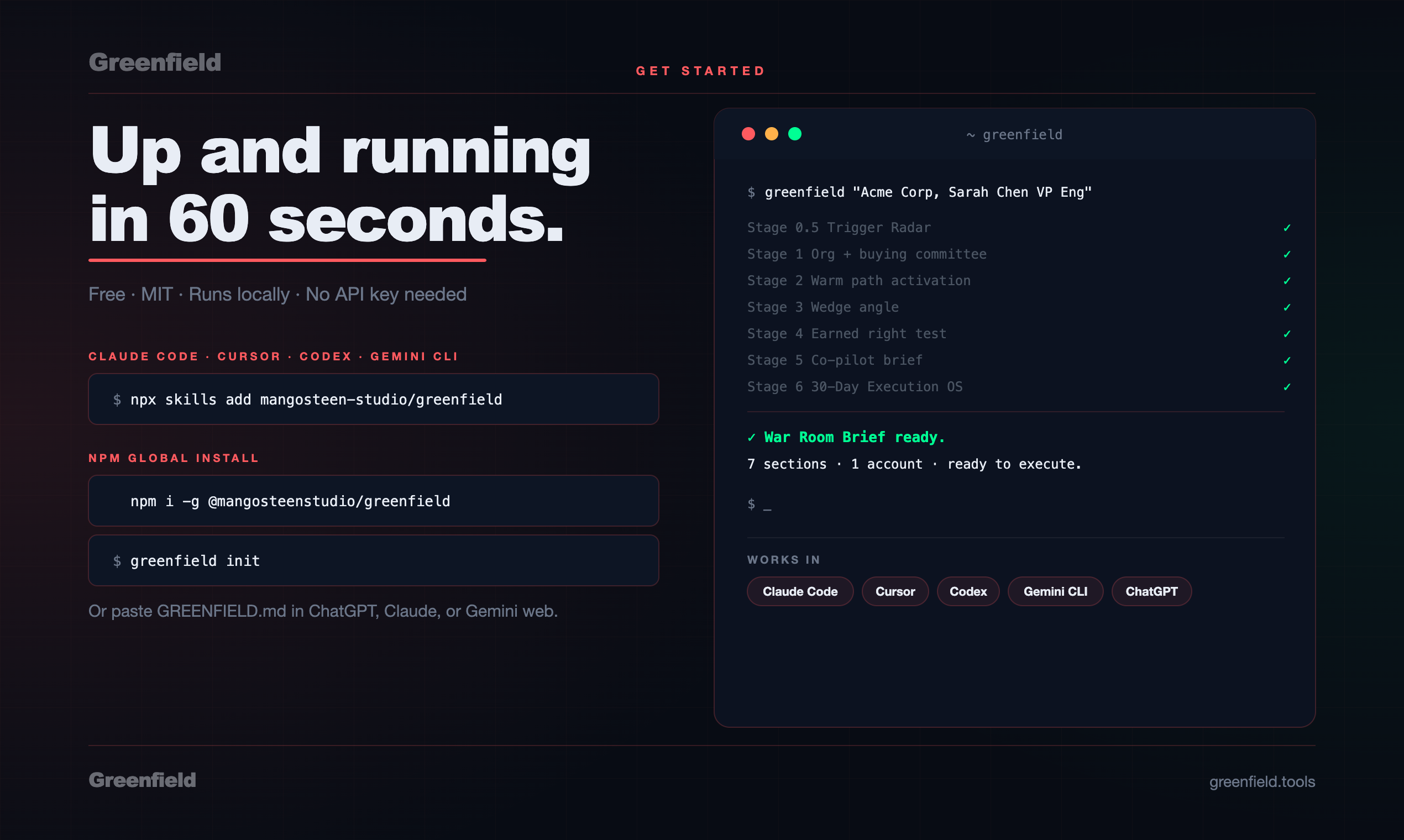Select the Gemini CLI pill
The width and height of the screenshot is (1404, 840).
click(1055, 591)
